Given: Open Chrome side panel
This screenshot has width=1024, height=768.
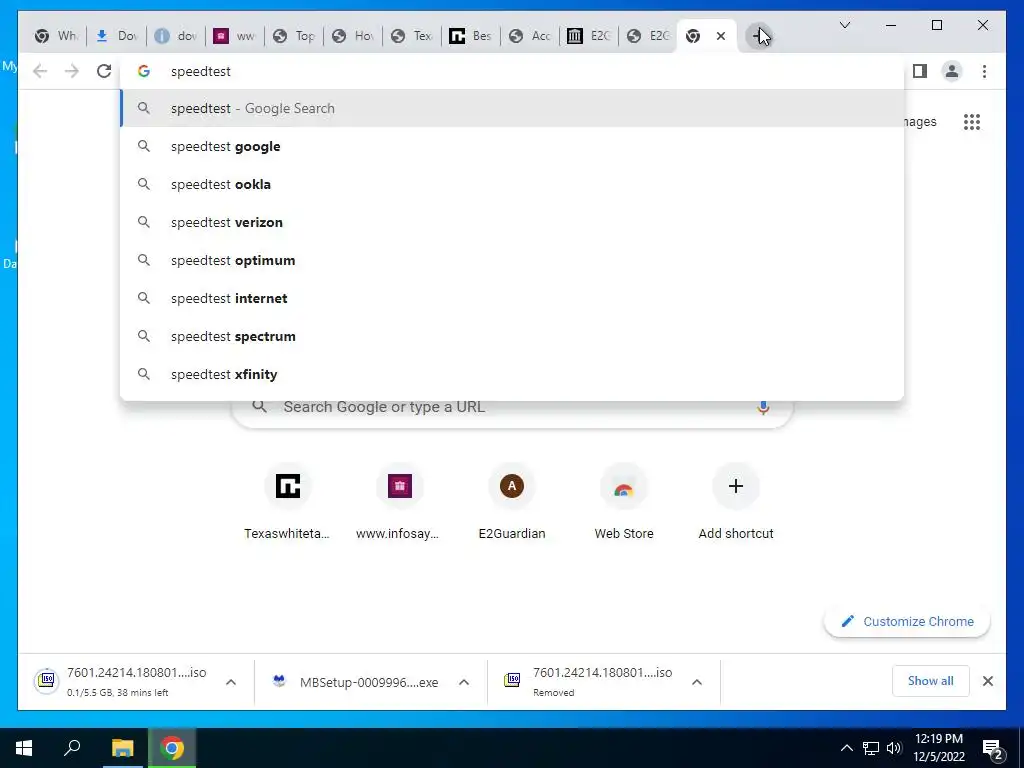Looking at the screenshot, I should [x=920, y=71].
